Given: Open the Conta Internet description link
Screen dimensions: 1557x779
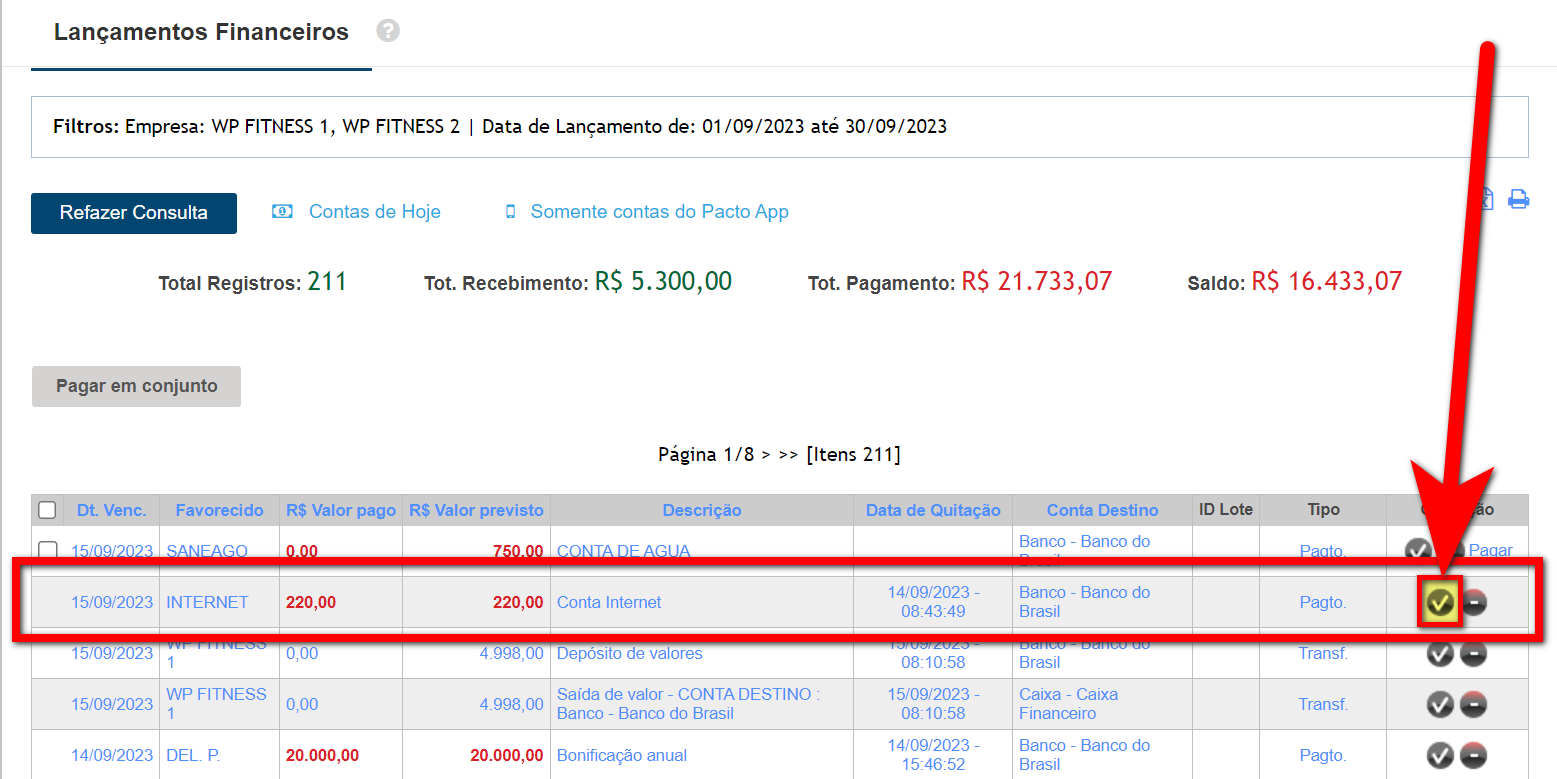Looking at the screenshot, I should pyautogui.click(x=608, y=602).
